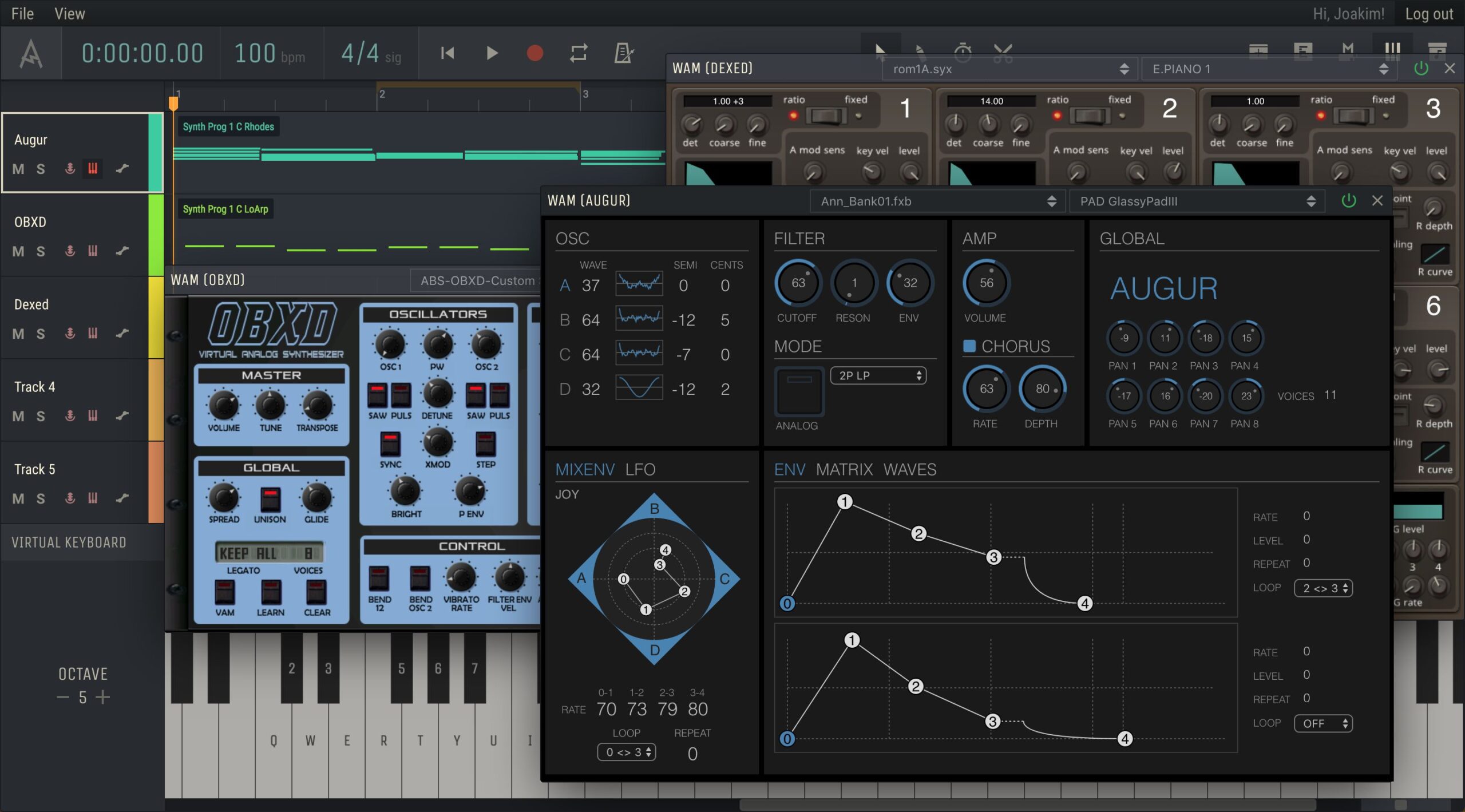This screenshot has width=1465, height=812.
Task: Click the Synth Prog 1 C Rhodes clip
Action: 228,126
